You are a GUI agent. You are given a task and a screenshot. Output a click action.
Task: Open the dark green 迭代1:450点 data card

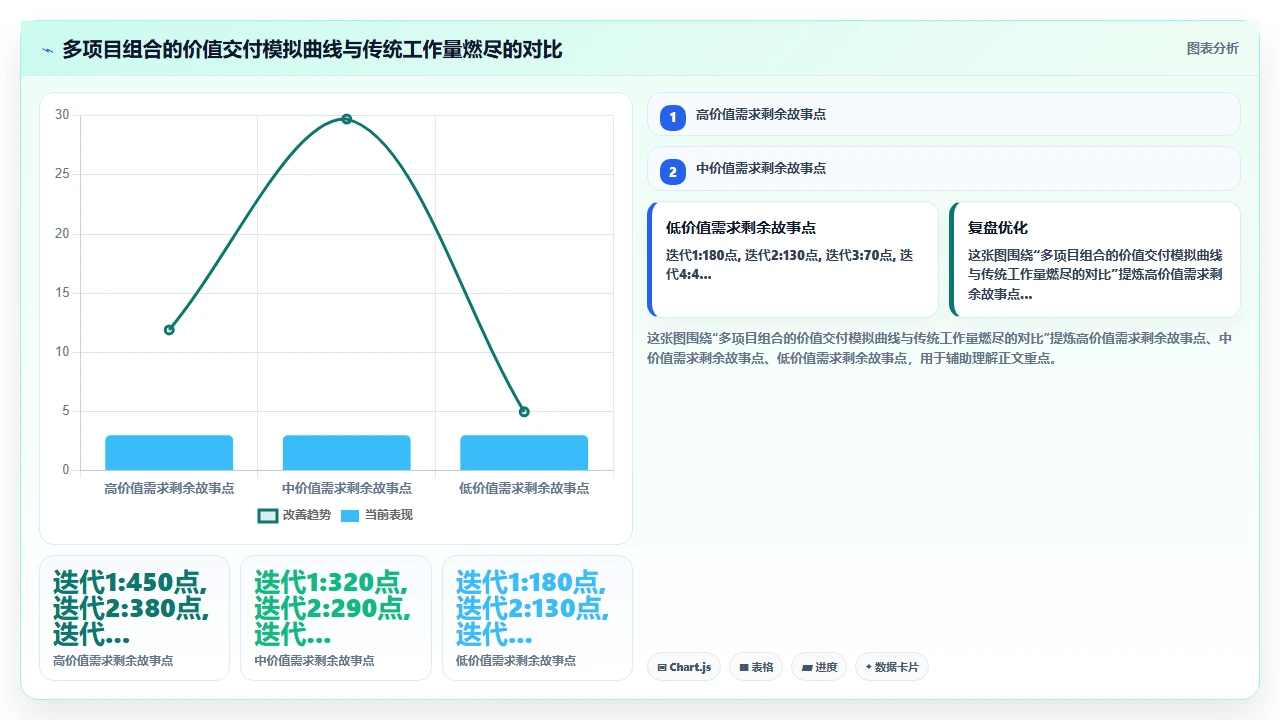[x=134, y=618]
